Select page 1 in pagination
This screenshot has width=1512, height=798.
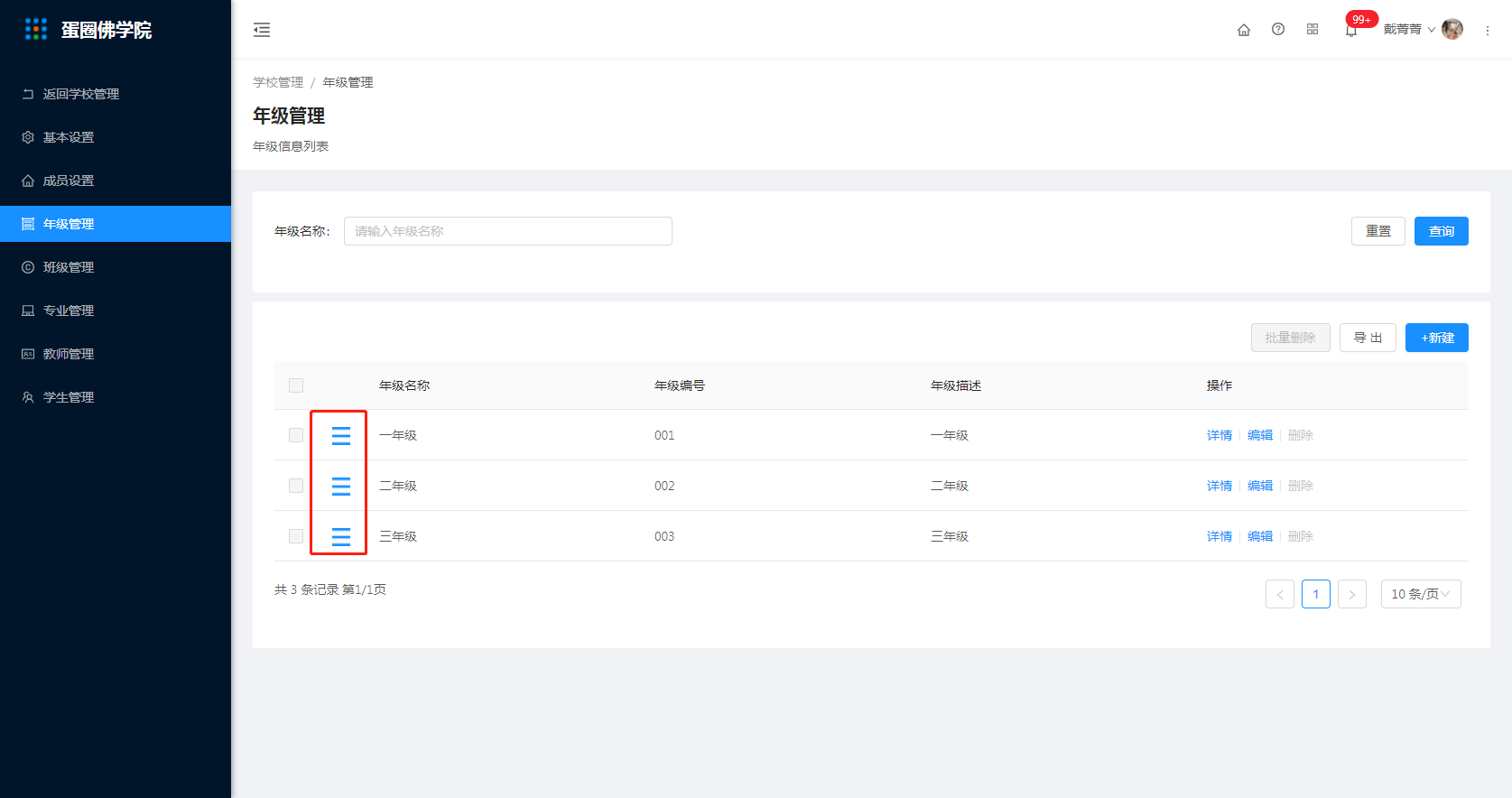pyautogui.click(x=1316, y=594)
